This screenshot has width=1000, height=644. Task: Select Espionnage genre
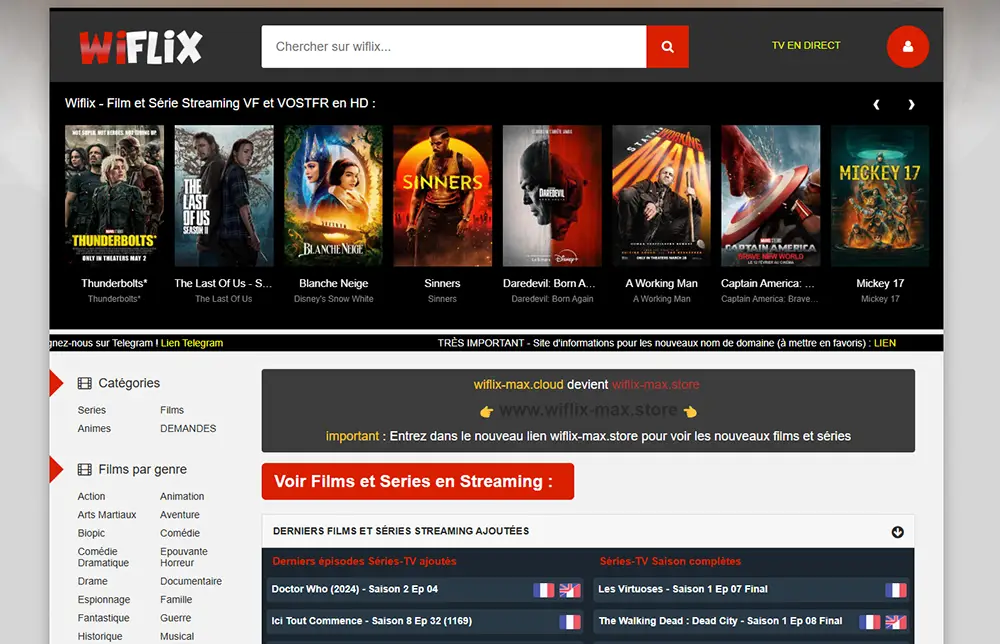(x=104, y=600)
